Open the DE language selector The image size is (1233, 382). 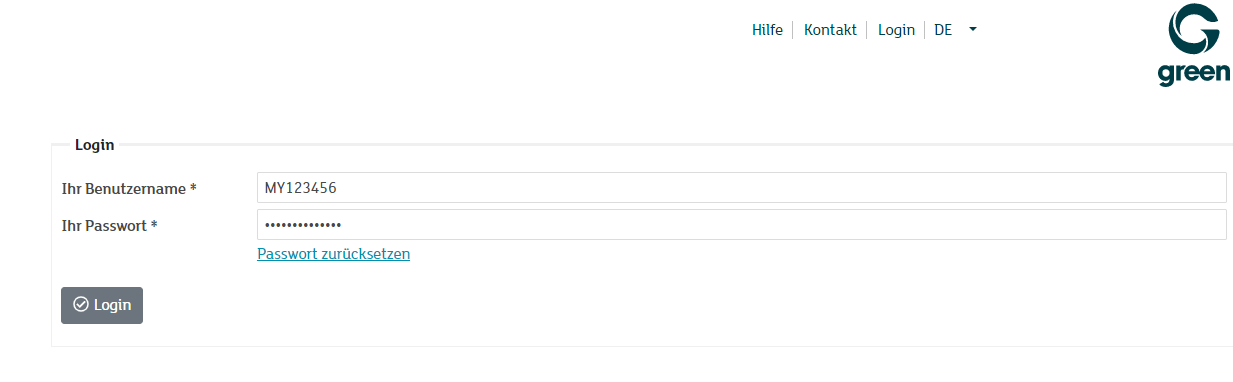(943, 30)
